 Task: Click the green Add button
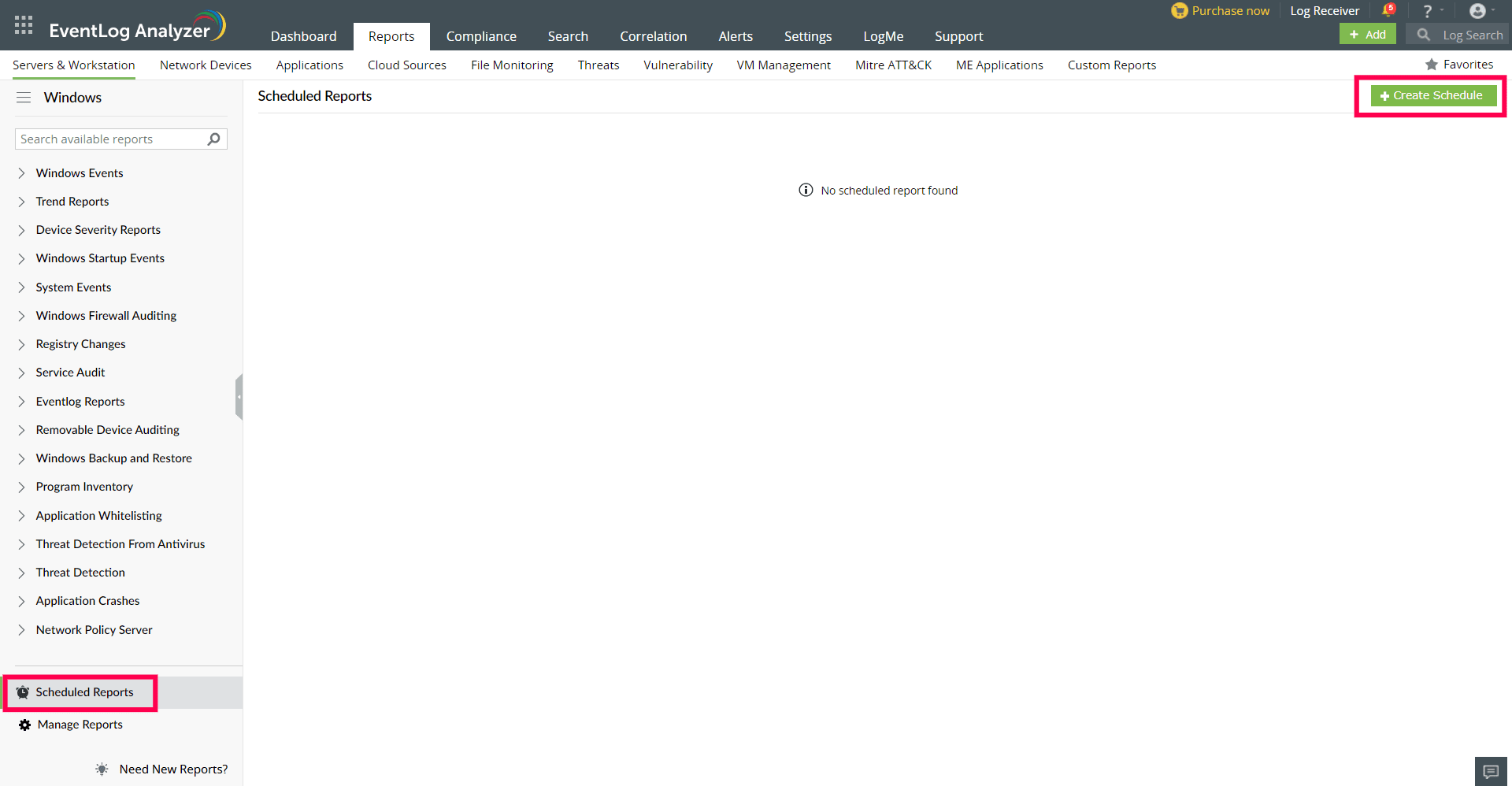pyautogui.click(x=1367, y=34)
